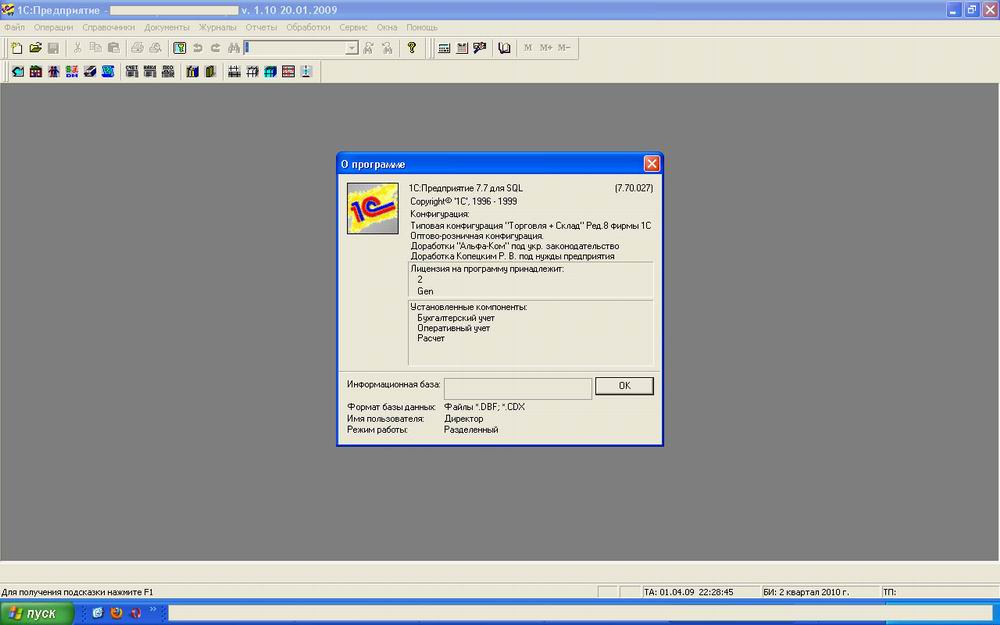Image resolution: width=1000 pixels, height=625 pixels.
Task: Click the New document toolbar icon
Action: (17, 48)
